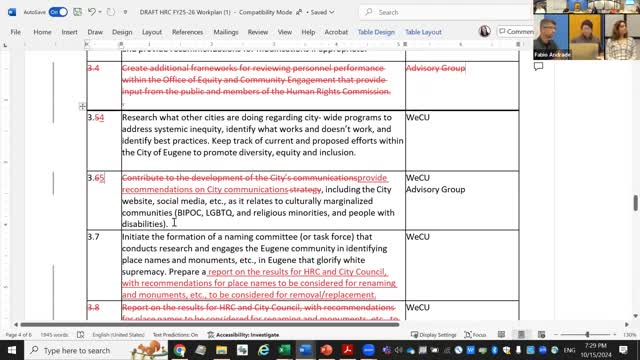
Task: Open the Mailings ribbon tab
Action: pos(226,32)
